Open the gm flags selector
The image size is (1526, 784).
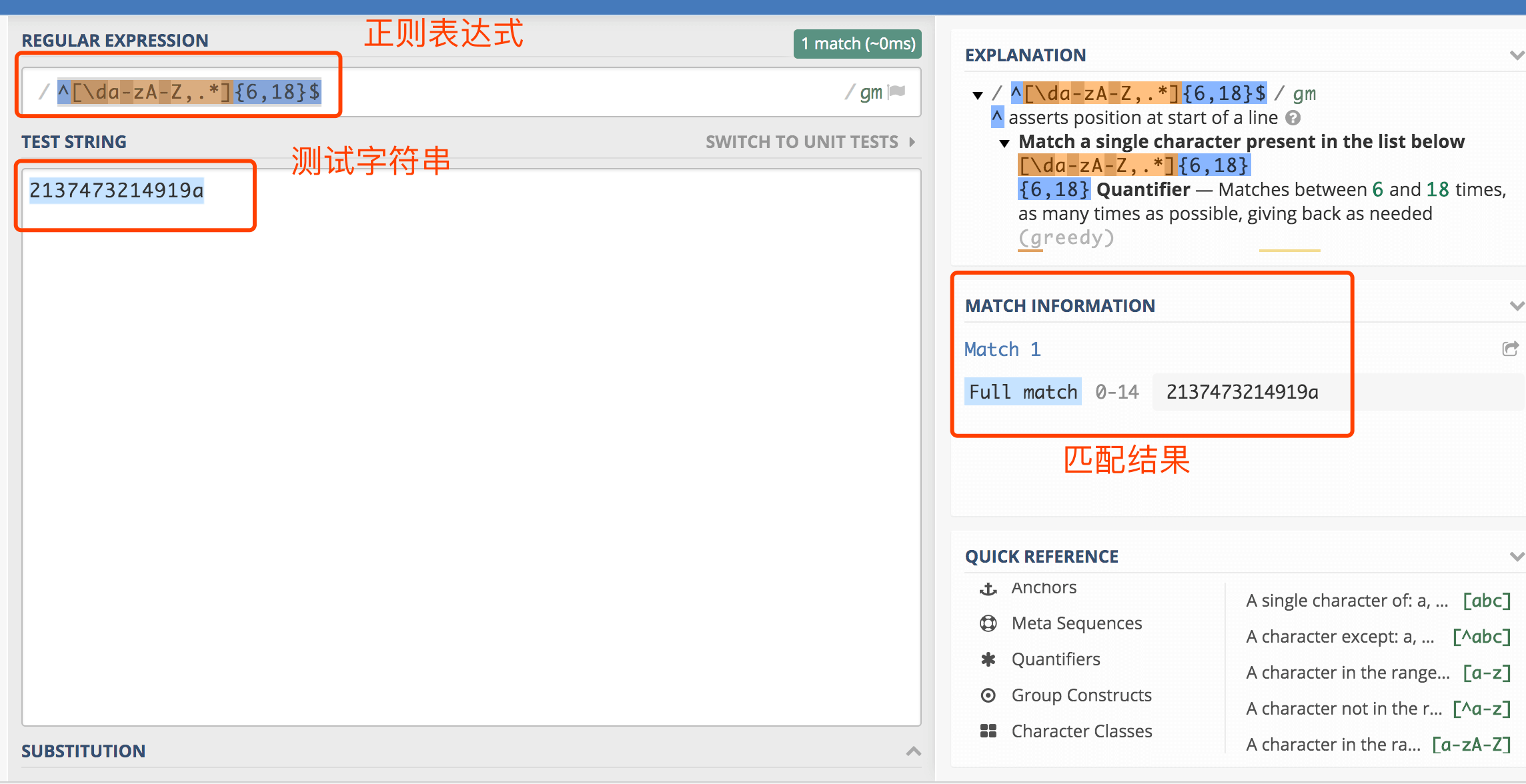870,92
